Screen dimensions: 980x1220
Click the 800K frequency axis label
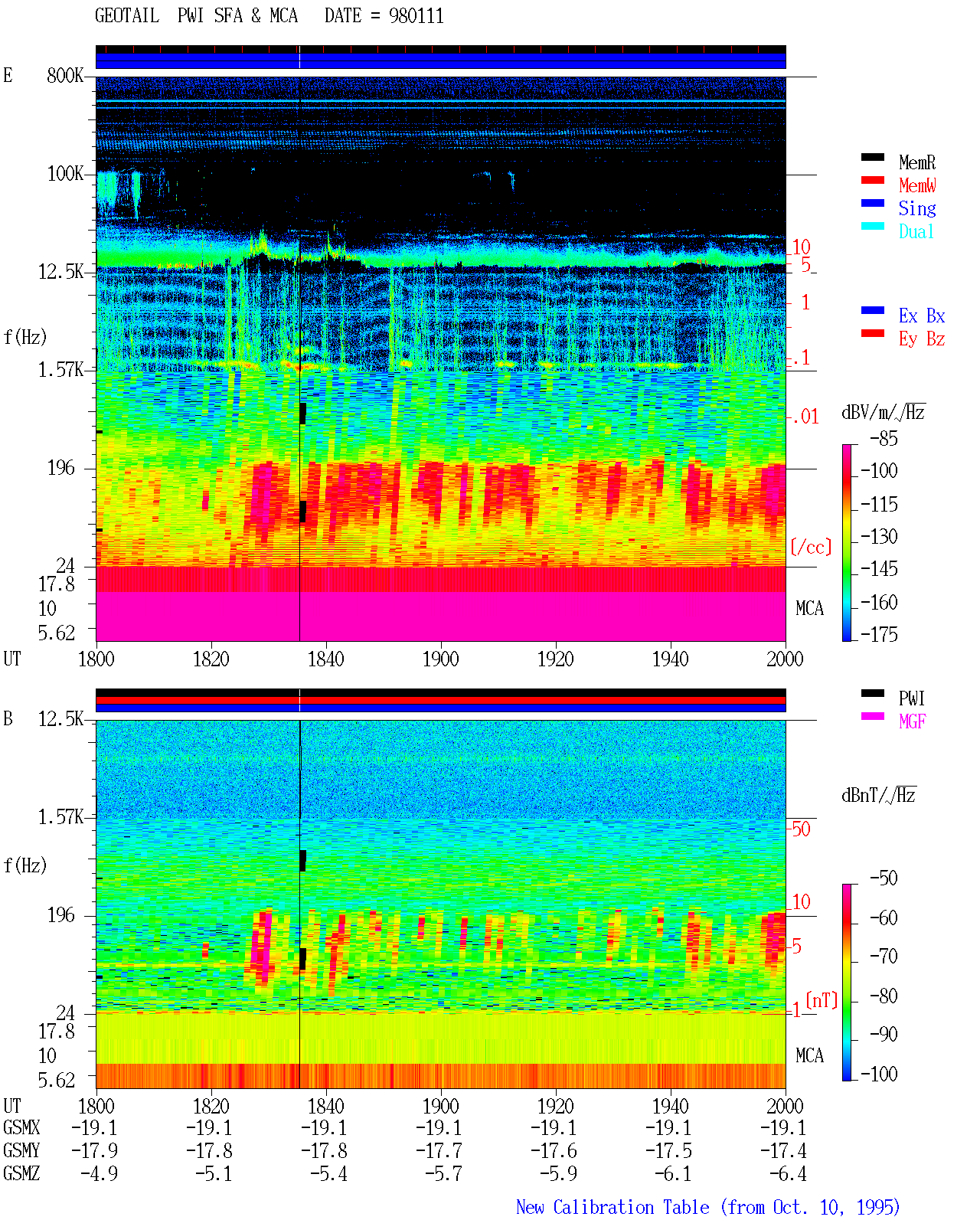[65, 76]
